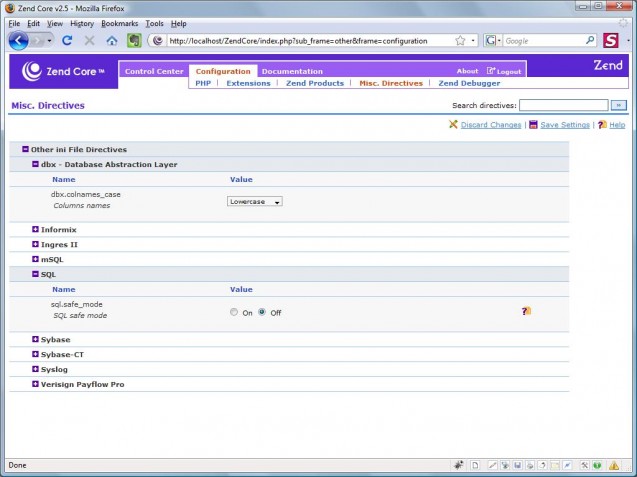Click the green circle icon in status bar

click(x=597, y=465)
